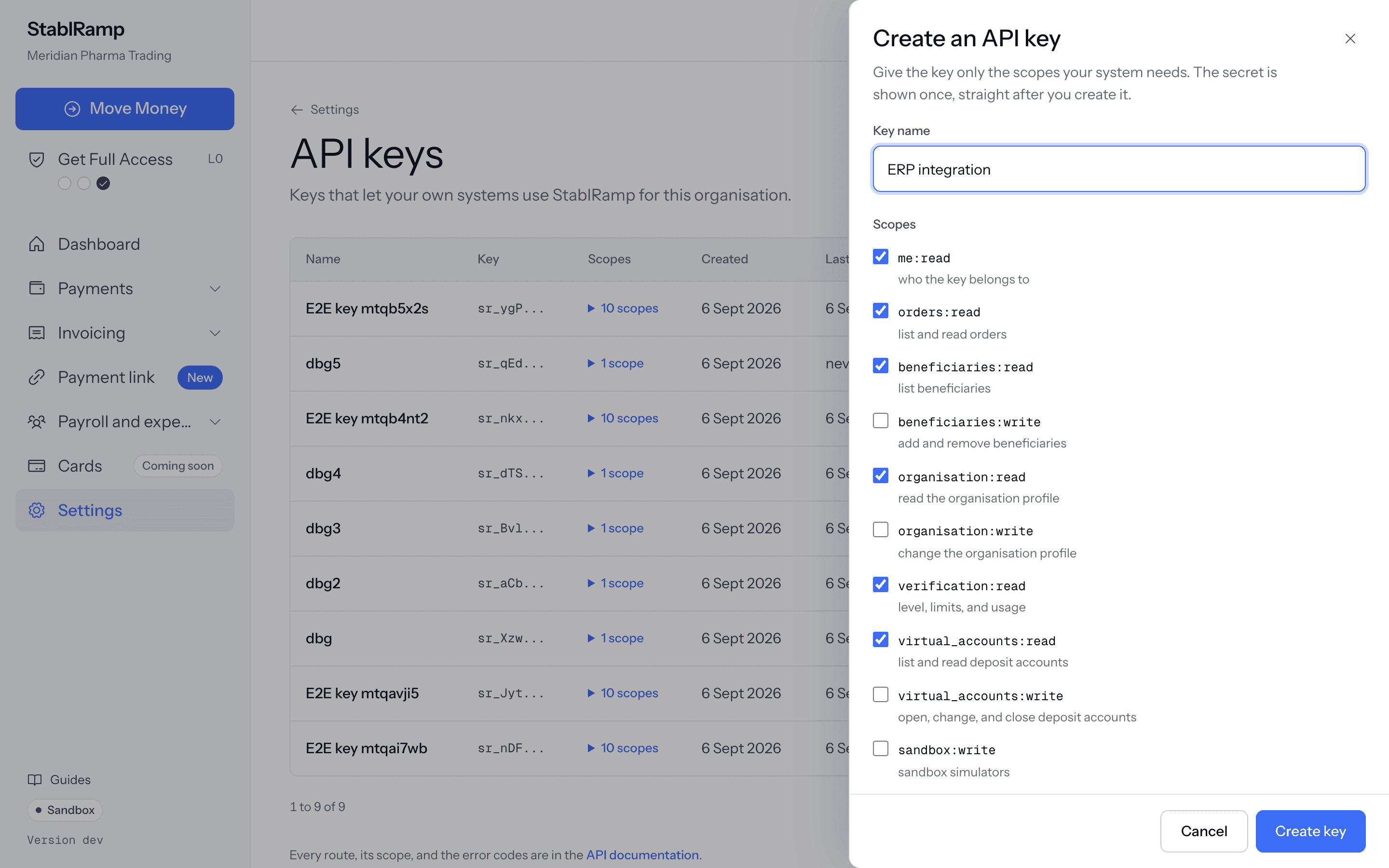Enable the beneficiaries:write scope
The image size is (1389, 868).
[x=881, y=421]
